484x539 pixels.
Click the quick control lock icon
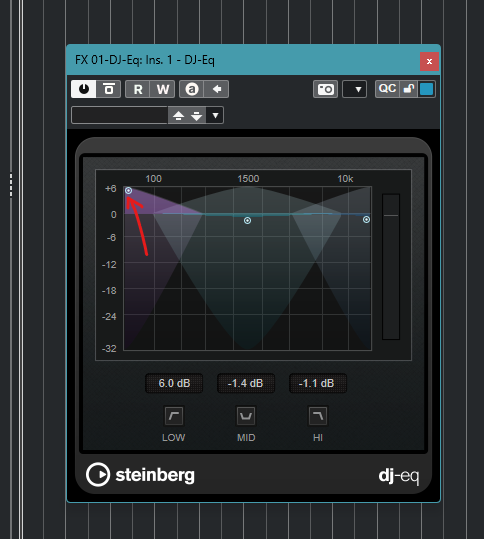coord(408,89)
